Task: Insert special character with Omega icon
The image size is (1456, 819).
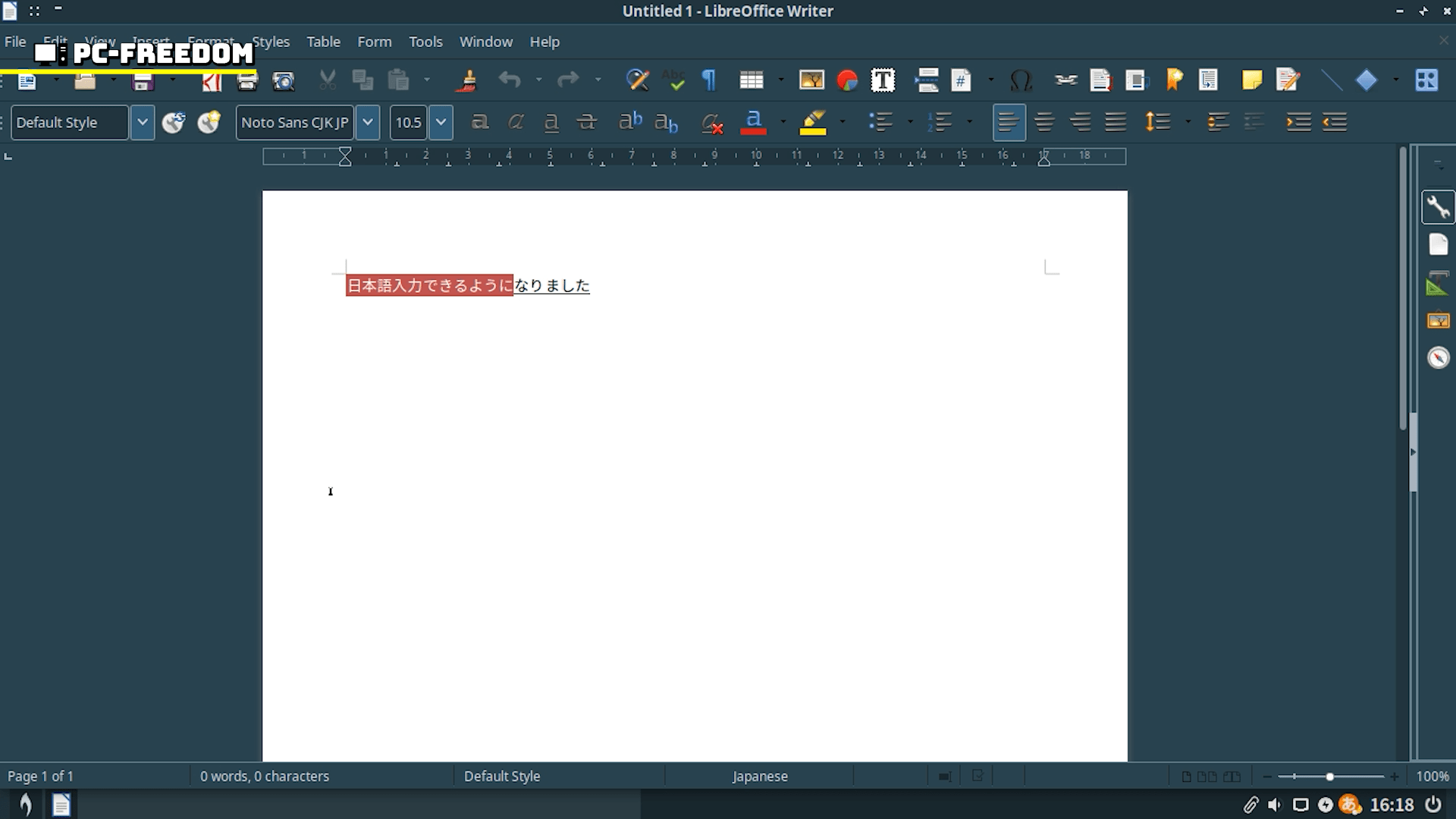Action: click(1021, 80)
